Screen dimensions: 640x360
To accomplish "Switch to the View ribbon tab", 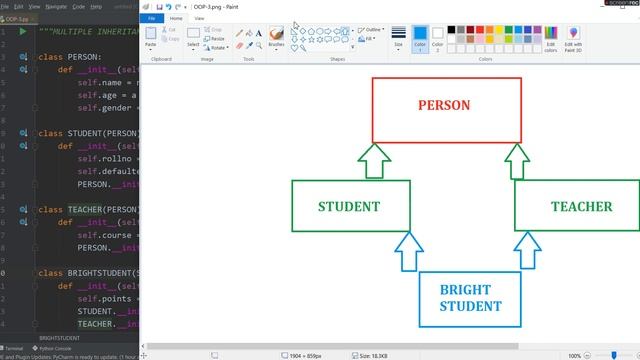I will click(199, 18).
